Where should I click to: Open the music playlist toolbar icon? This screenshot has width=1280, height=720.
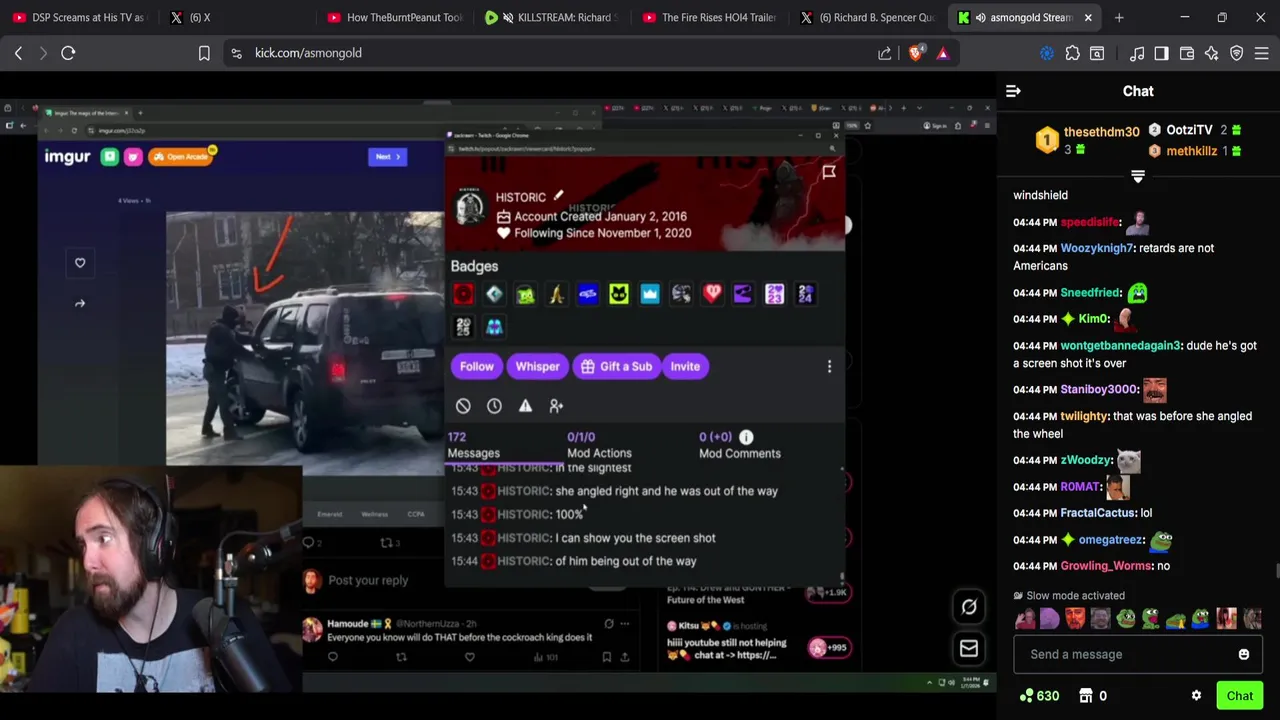1137,53
